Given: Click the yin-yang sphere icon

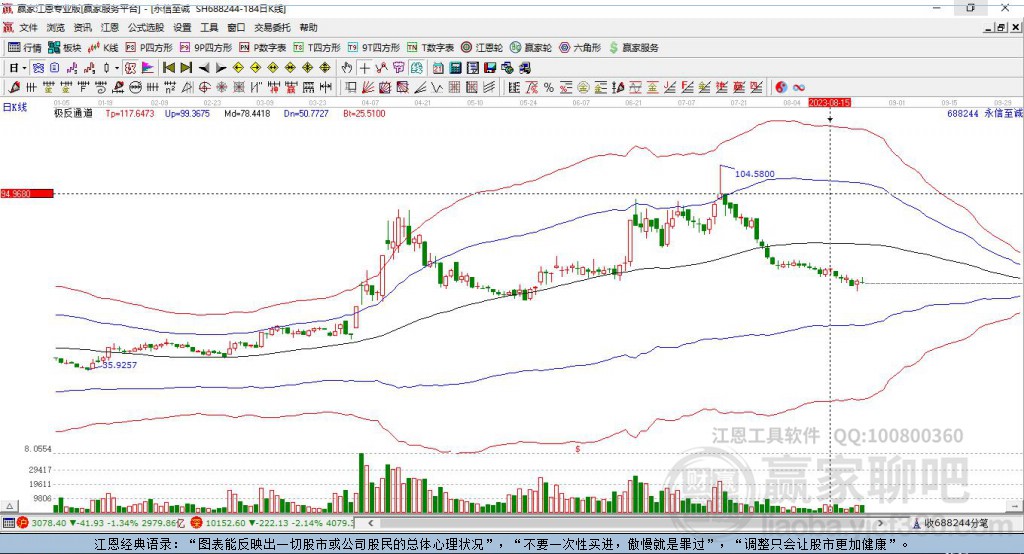Looking at the screenshot, I should point(781,87).
